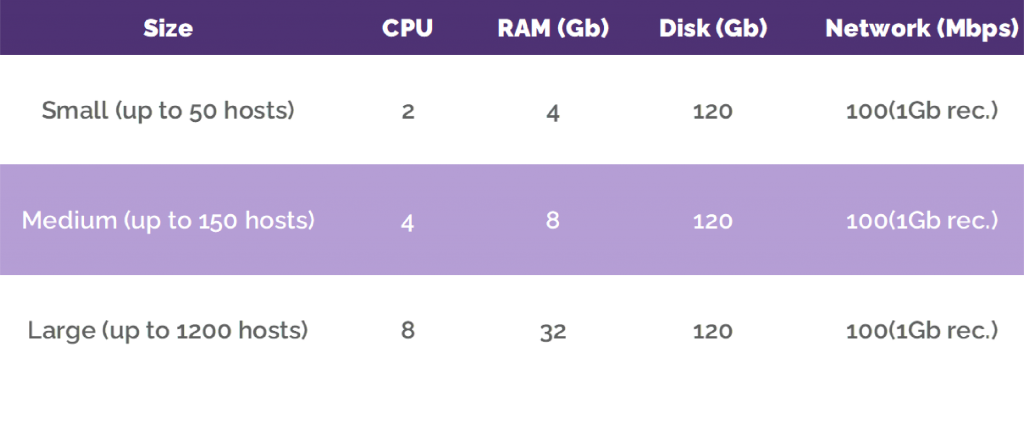
Task: Click the Network (Mbps) column header
Action: (x=922, y=29)
